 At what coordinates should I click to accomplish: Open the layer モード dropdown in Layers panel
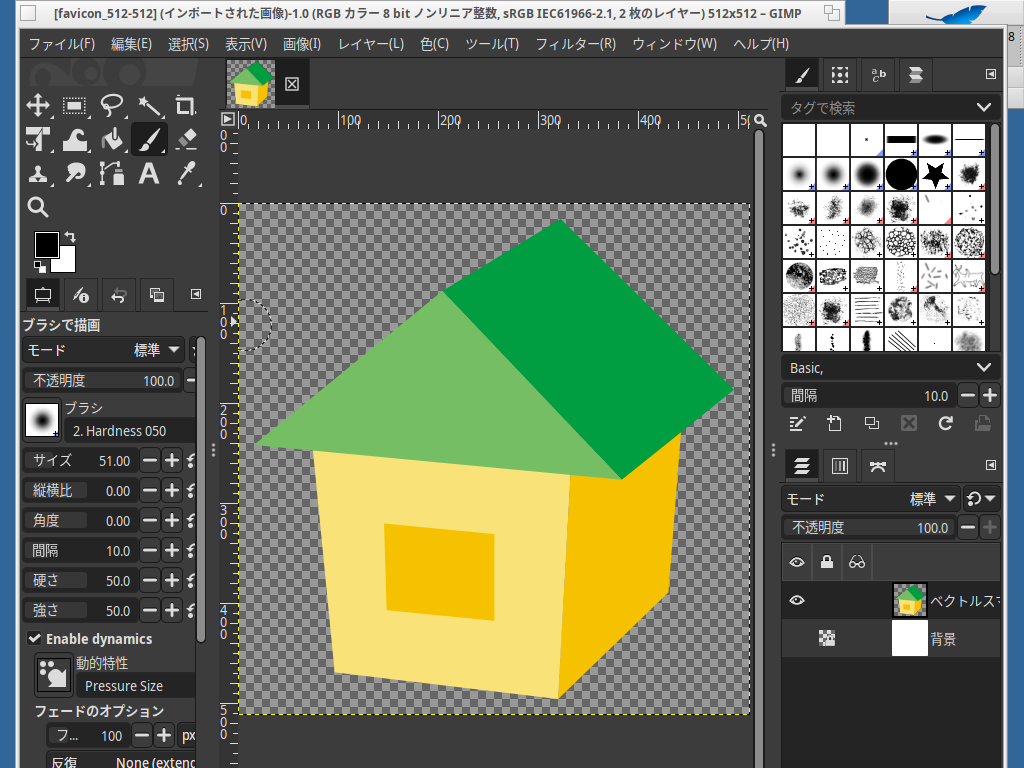871,498
